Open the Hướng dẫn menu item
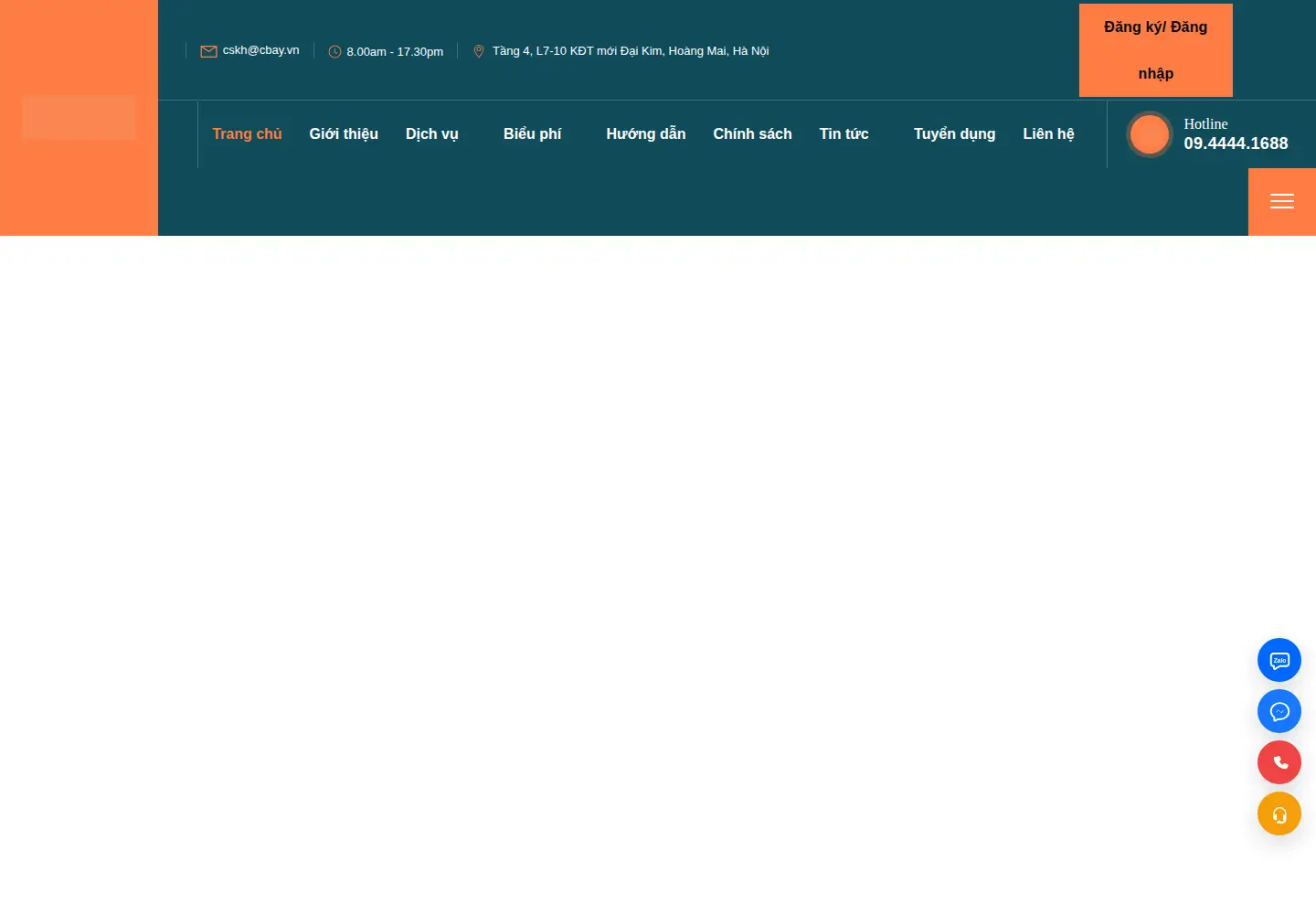The image size is (1316, 914). pos(646,134)
